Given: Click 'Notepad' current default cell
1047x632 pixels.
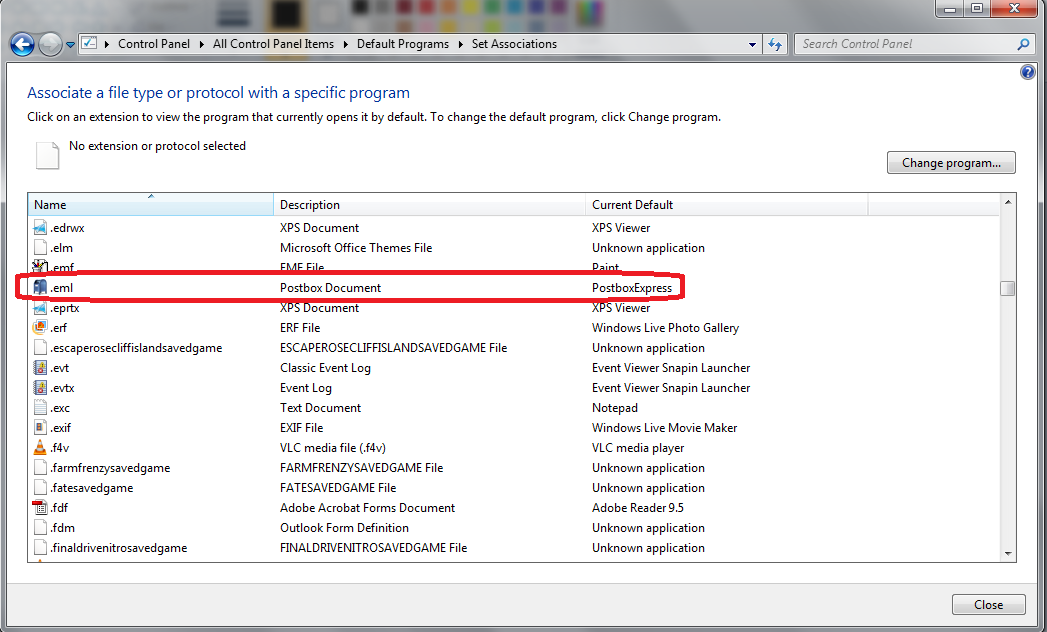Looking at the screenshot, I should [x=615, y=408].
